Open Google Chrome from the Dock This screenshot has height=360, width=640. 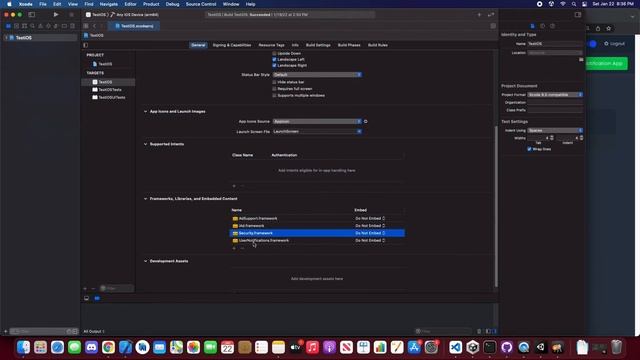pos(108,347)
